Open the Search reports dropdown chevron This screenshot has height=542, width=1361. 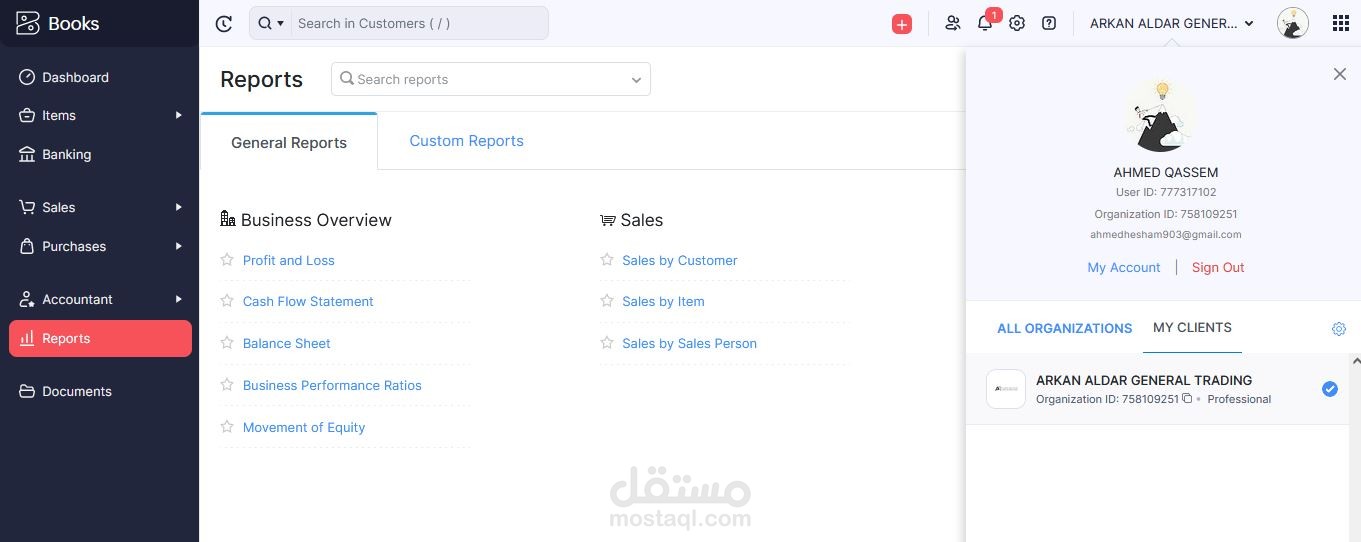tap(636, 80)
